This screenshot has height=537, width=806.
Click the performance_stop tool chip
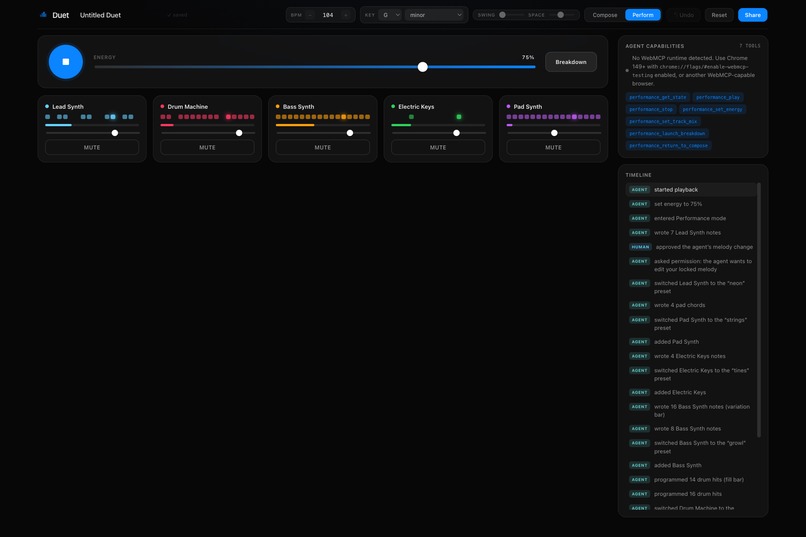coord(651,109)
